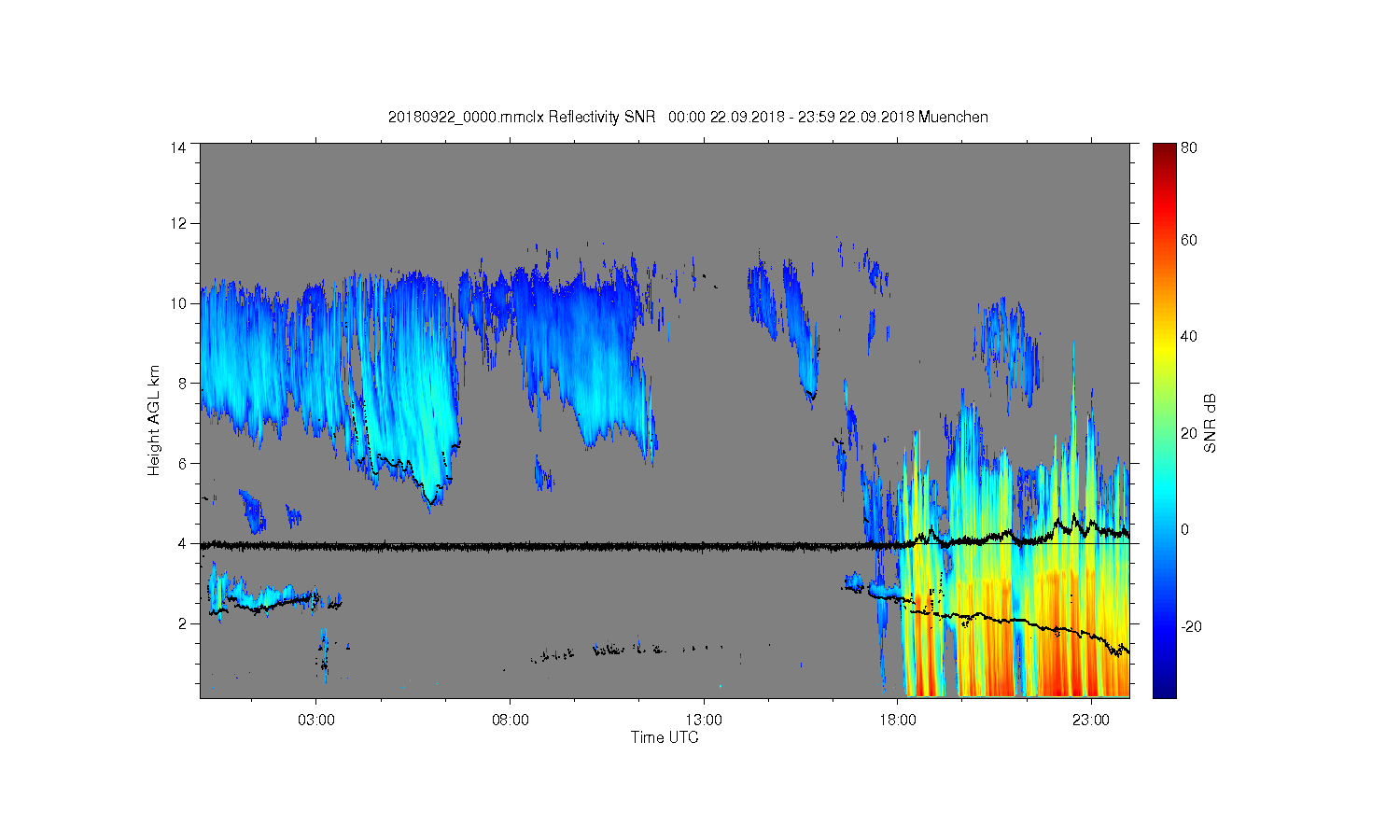The height and width of the screenshot is (840, 1400).
Task: Click the 13:00 time tick label
Action: pos(704,721)
